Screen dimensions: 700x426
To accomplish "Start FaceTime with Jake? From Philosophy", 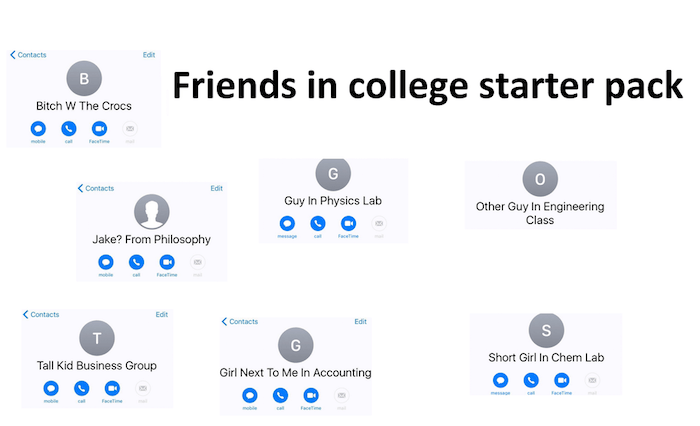I will pos(167,262).
